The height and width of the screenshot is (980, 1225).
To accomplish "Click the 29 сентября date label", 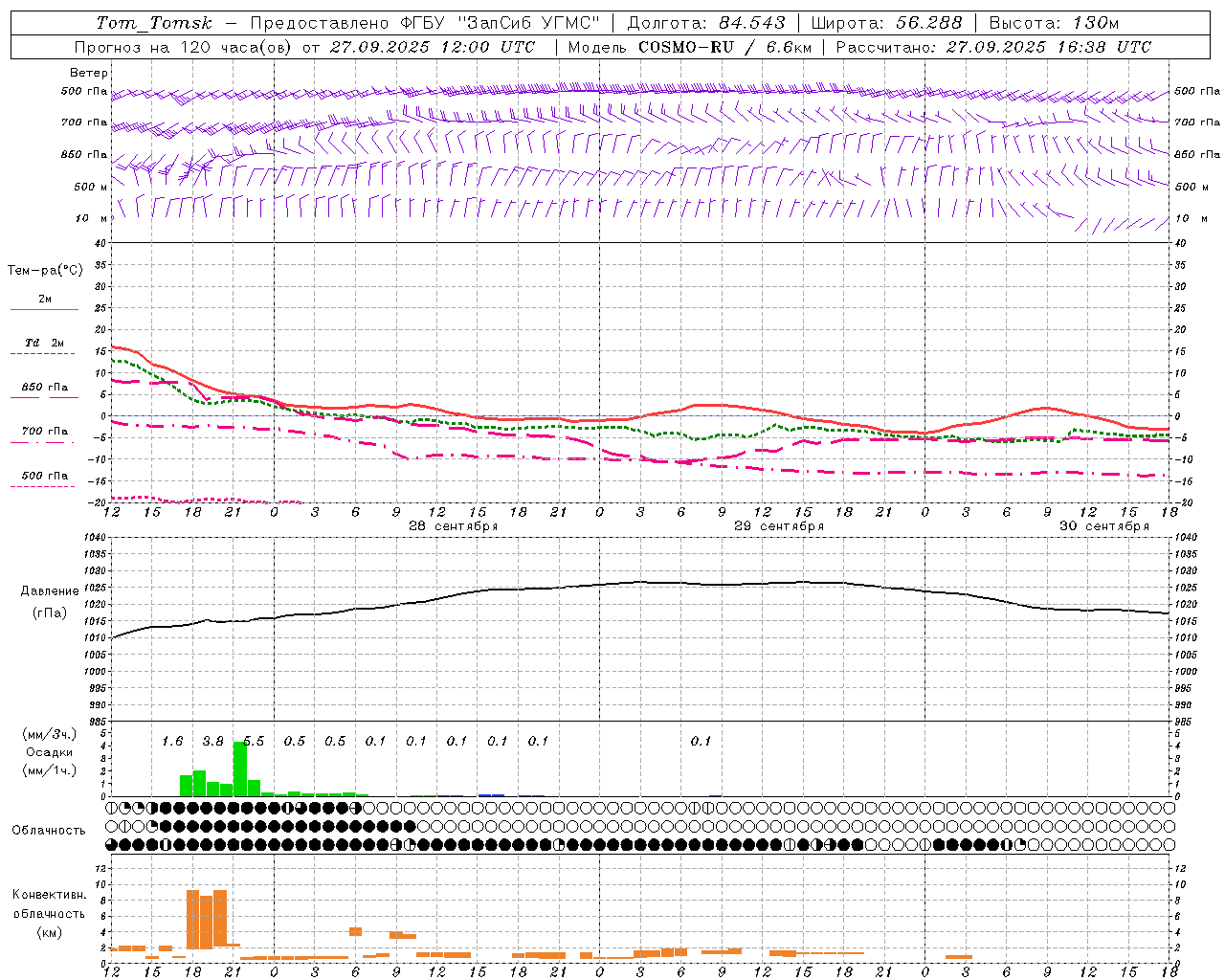I will 778,526.
